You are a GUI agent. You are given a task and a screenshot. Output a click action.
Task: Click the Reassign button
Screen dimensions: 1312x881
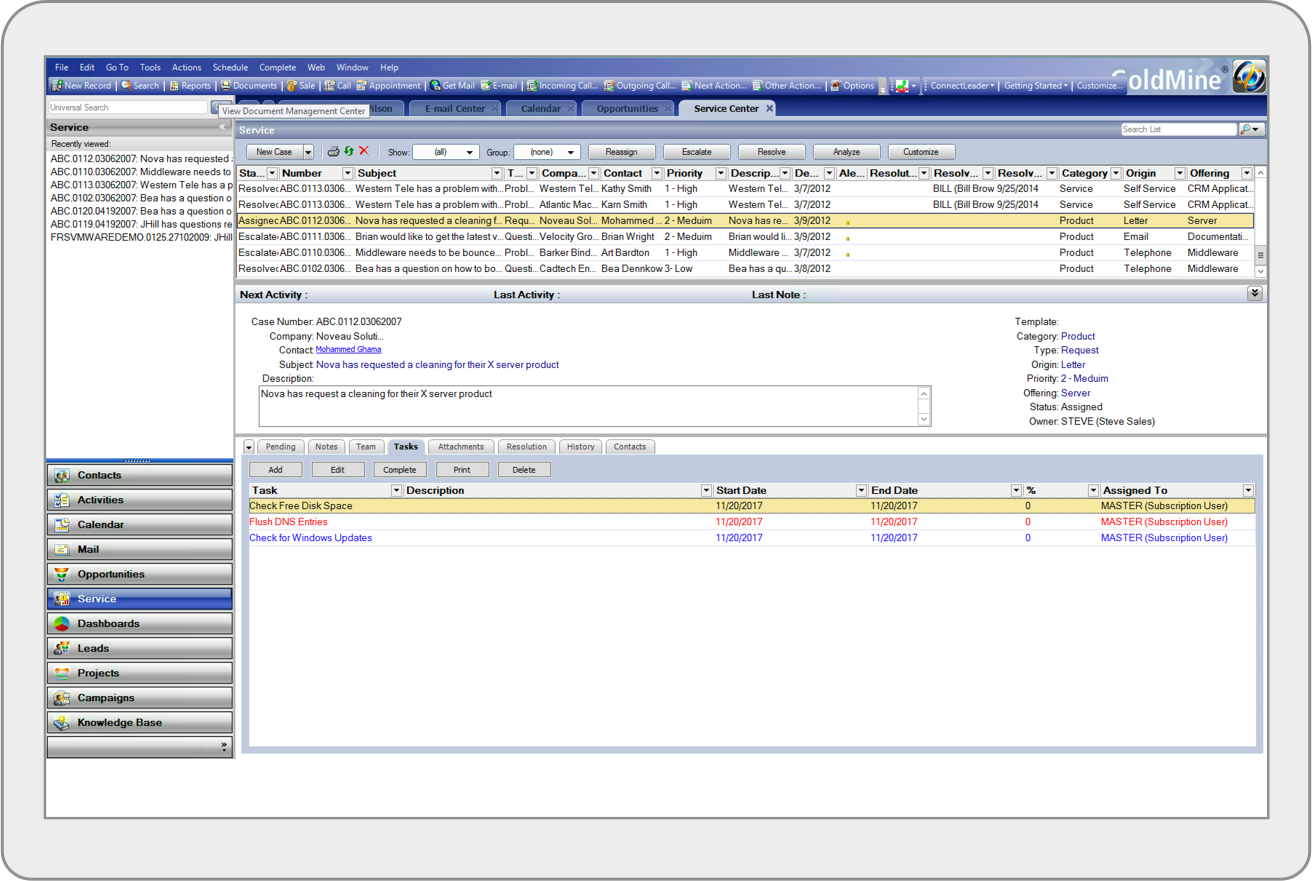point(621,152)
